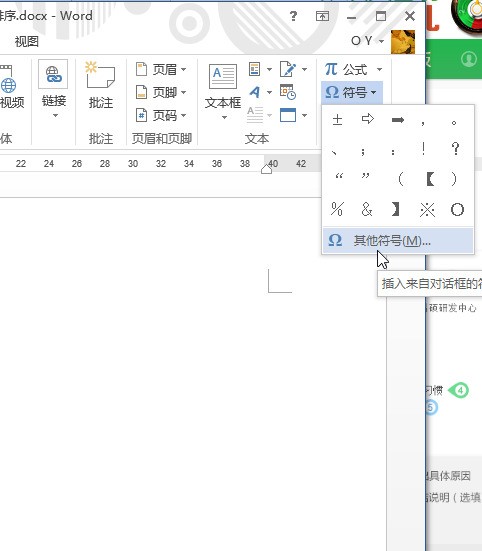Insert the plus-minus symbol
The width and height of the screenshot is (482, 551).
point(337,120)
